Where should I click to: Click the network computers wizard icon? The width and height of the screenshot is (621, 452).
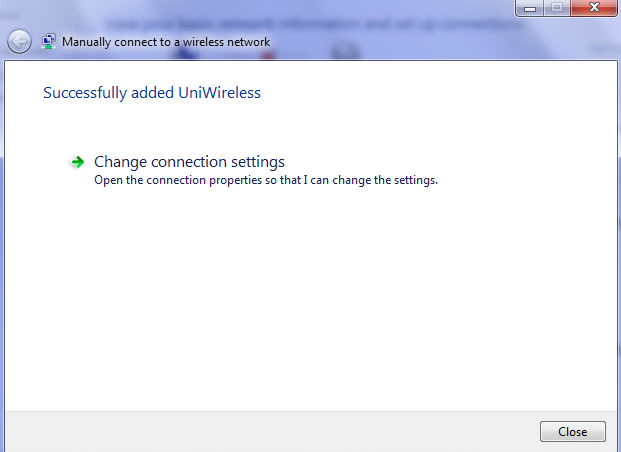48,42
